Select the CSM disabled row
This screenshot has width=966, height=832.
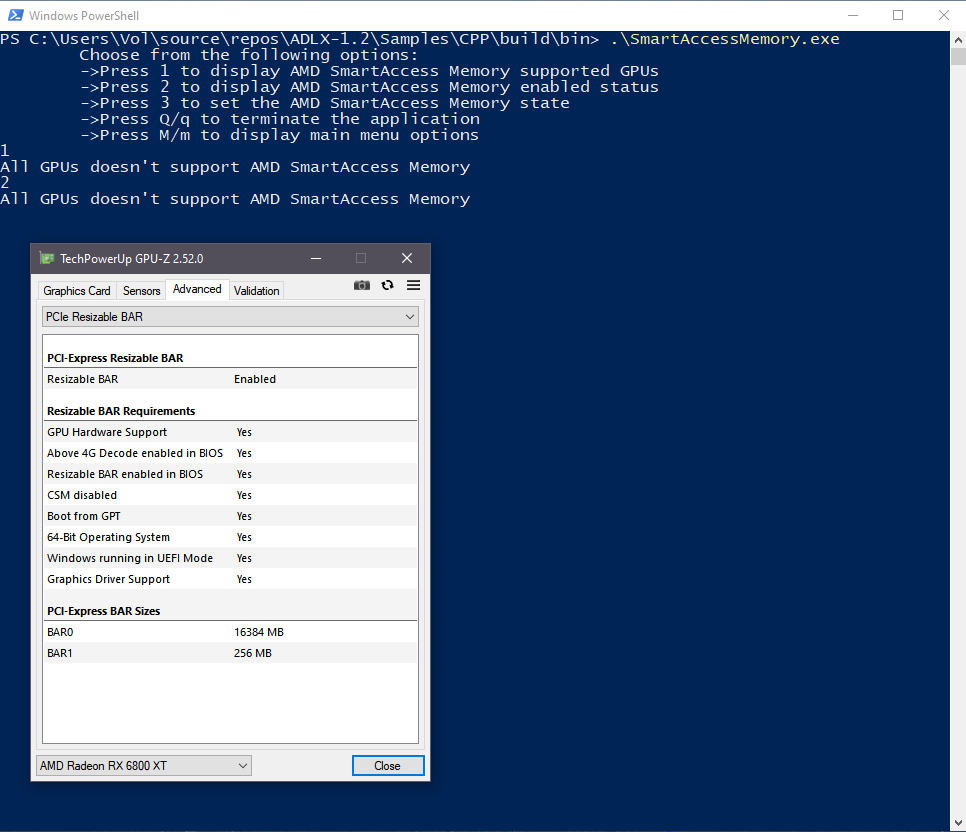pyautogui.click(x=230, y=495)
